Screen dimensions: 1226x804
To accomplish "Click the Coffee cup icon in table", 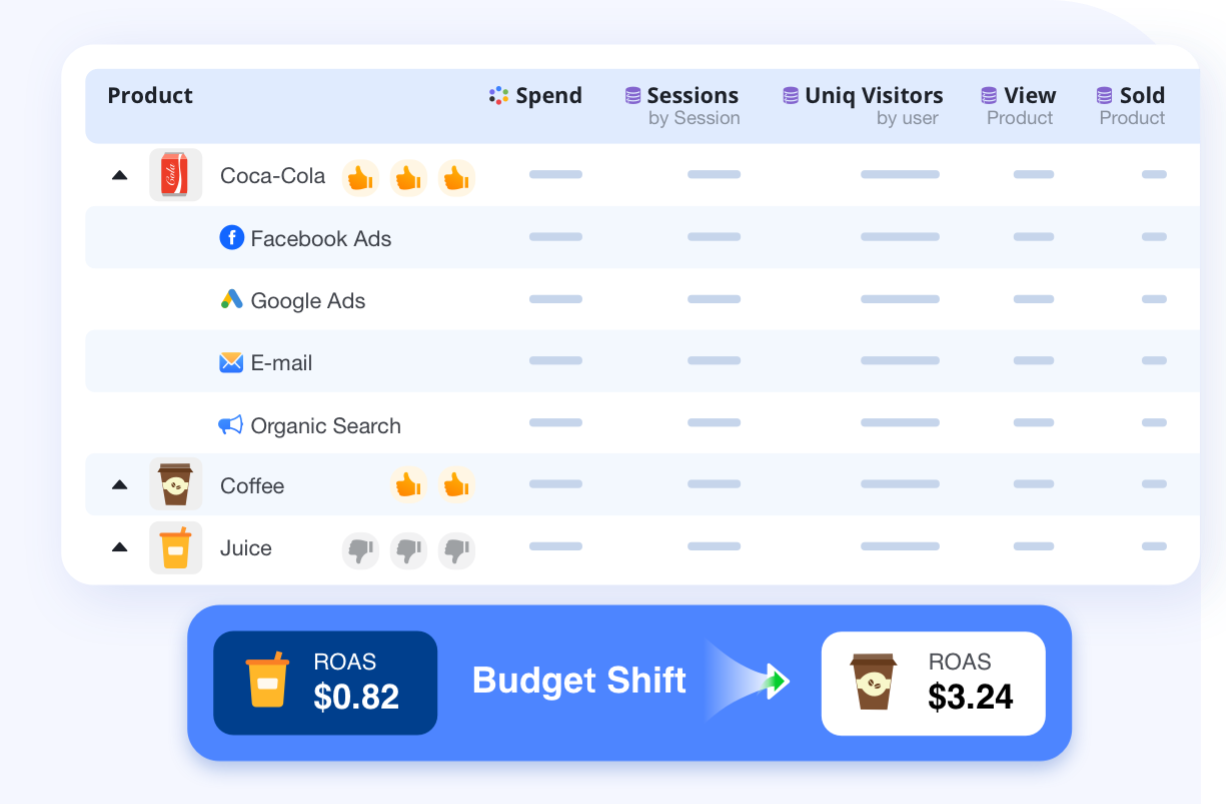I will (x=175, y=485).
